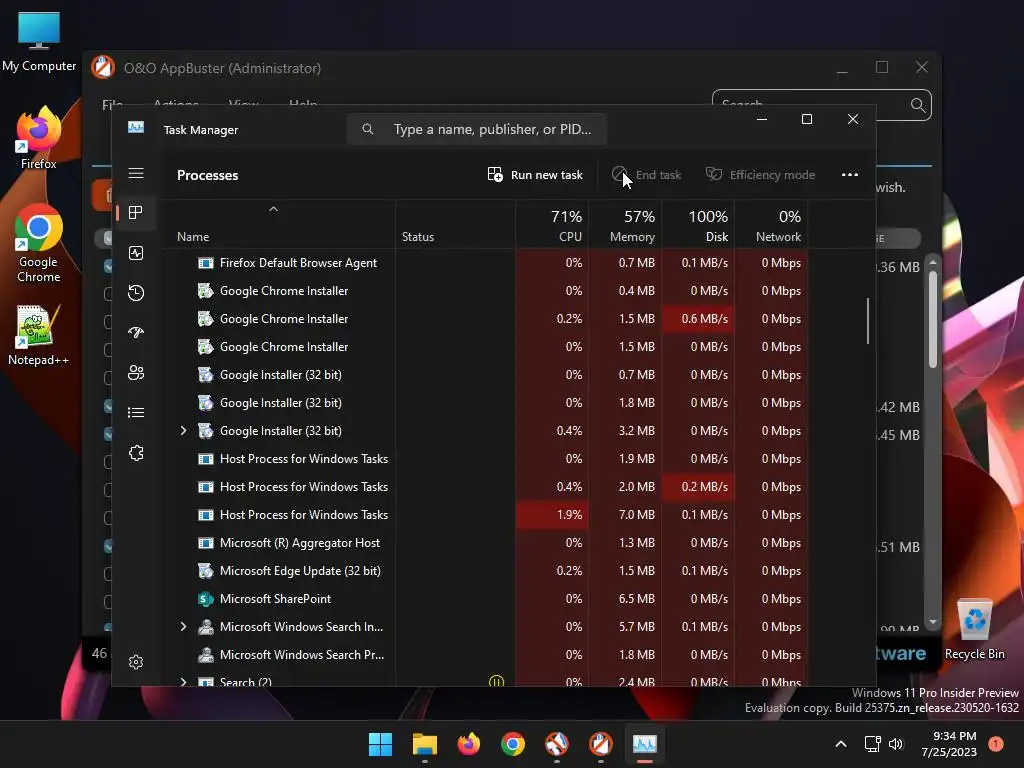This screenshot has height=768, width=1024.
Task: Show hidden system tray icons chevron
Action: click(x=841, y=744)
